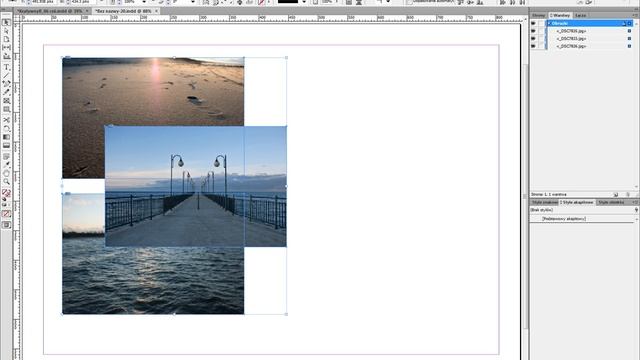Image resolution: width=640 pixels, height=360 pixels.
Task: Select the Gradient Swatch tool
Action: (x=7, y=137)
